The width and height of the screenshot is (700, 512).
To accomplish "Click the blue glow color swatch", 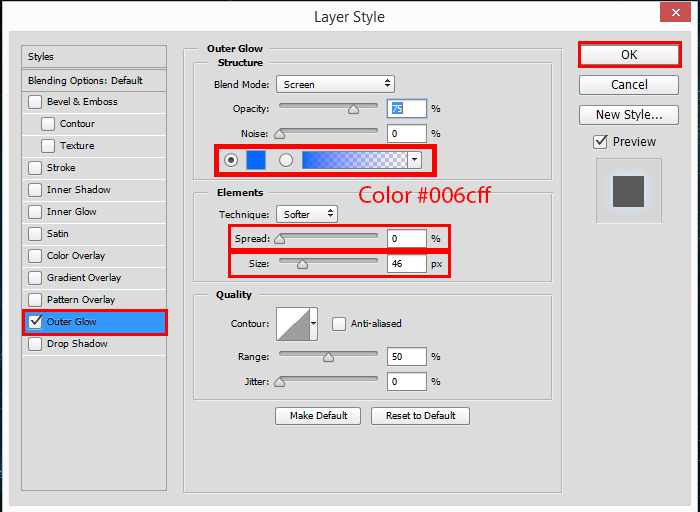I will (x=255, y=159).
